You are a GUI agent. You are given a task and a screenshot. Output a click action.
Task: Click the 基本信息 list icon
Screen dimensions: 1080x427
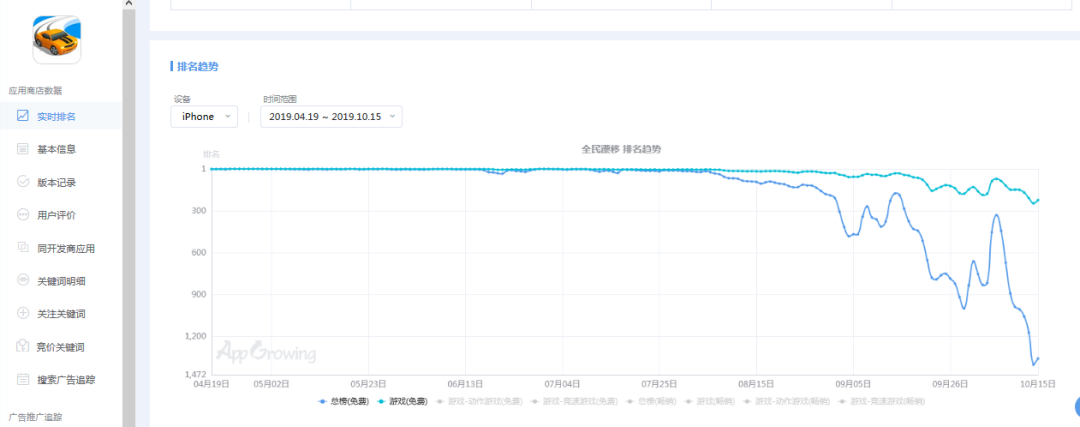(23, 149)
